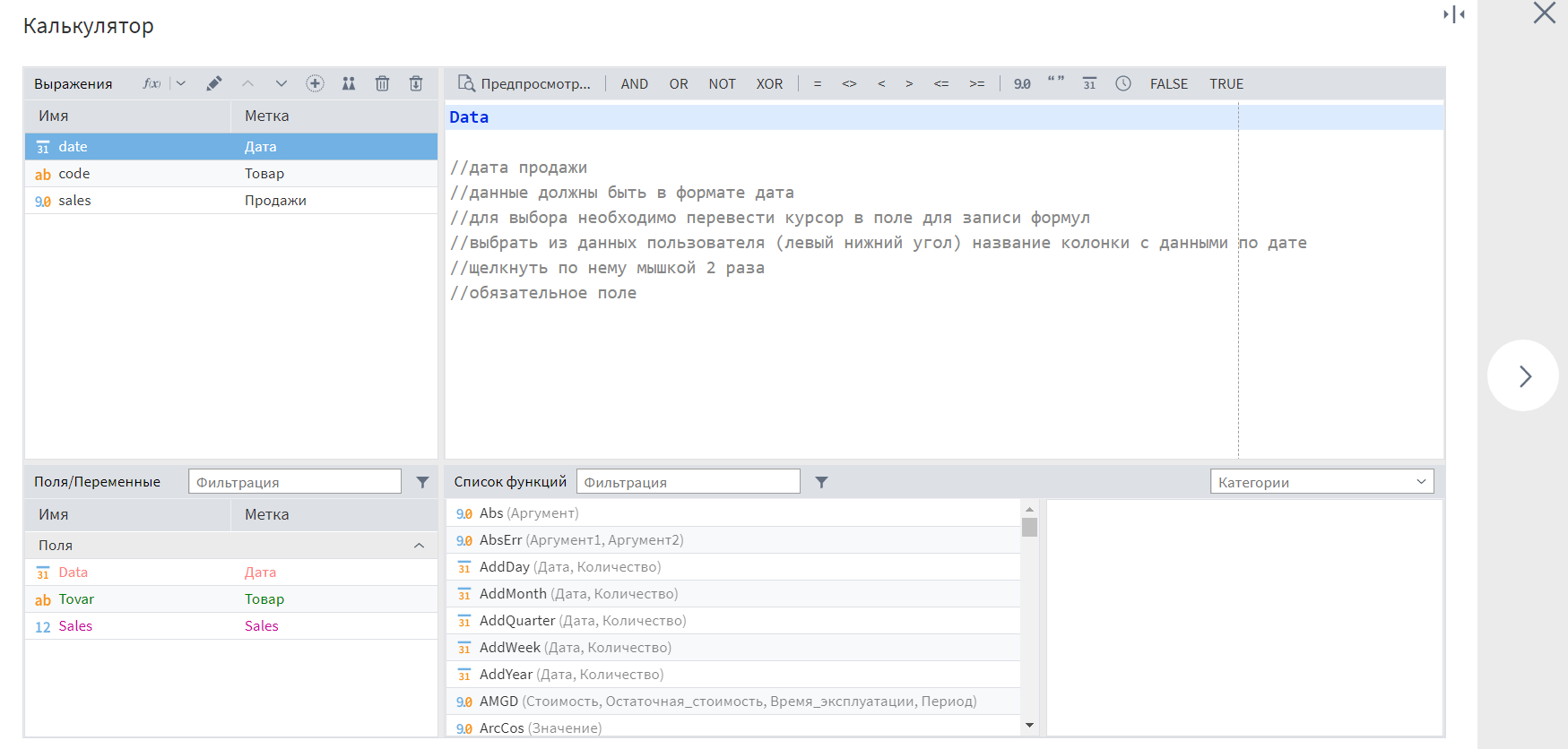This screenshot has width=1568, height=749.
Task: Click the function list scrollbar thumb
Action: point(1029,527)
